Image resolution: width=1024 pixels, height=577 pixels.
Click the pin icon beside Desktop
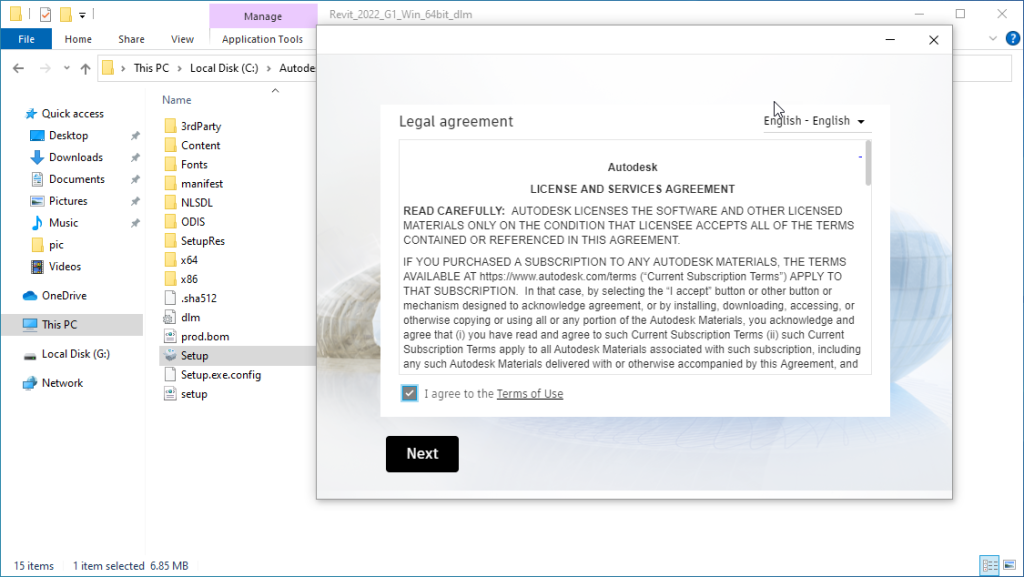pyautogui.click(x=135, y=136)
